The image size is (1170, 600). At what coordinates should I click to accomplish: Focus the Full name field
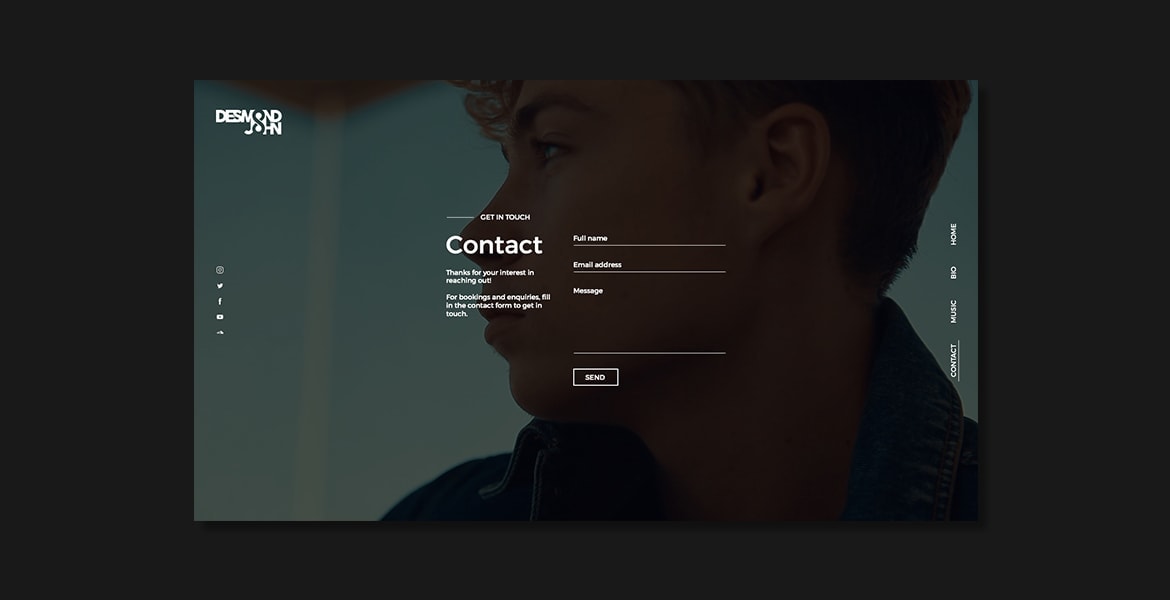[649, 239]
